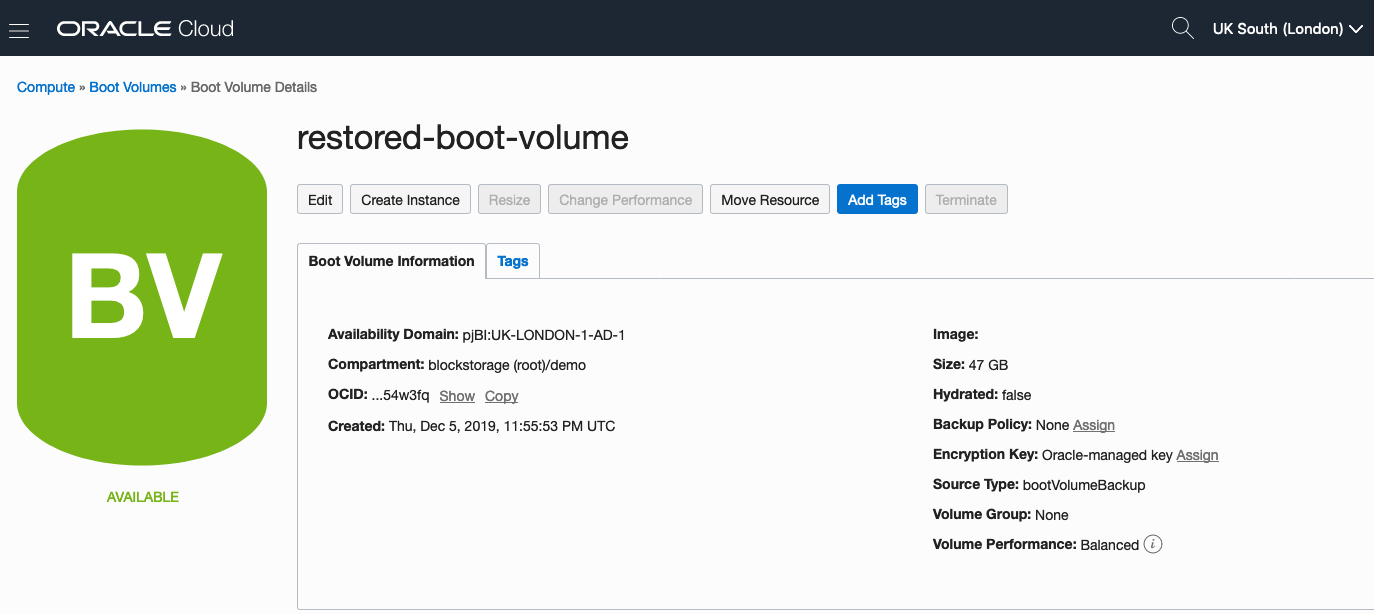1374x614 pixels.
Task: Copy the OCID value
Action: click(x=501, y=396)
